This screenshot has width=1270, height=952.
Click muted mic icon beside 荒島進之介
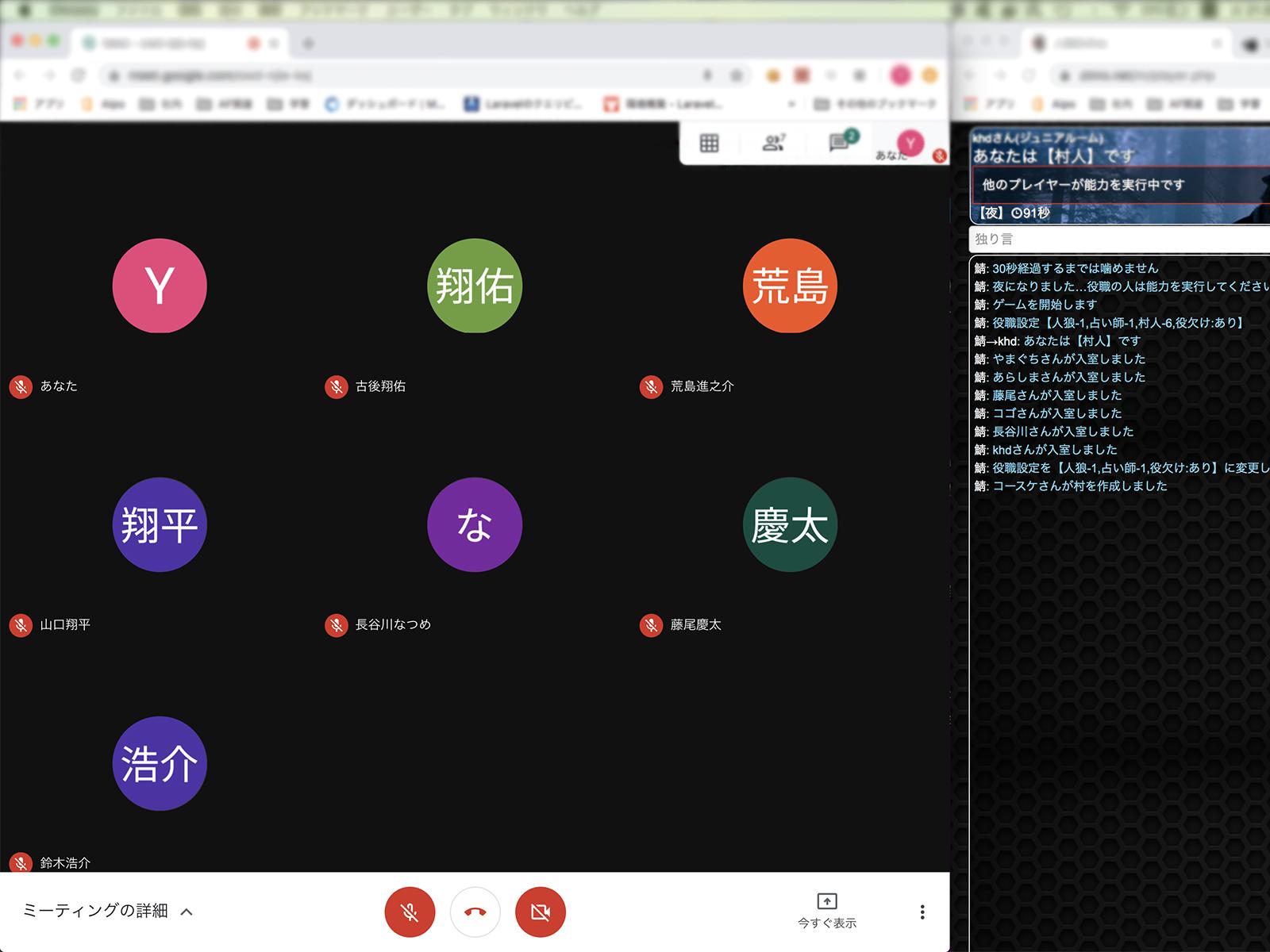tap(651, 386)
